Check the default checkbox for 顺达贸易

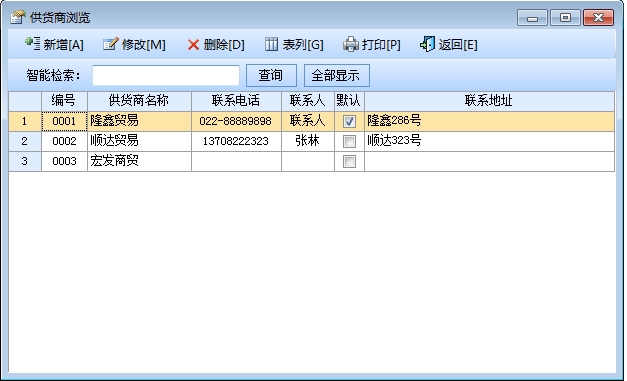(x=349, y=141)
